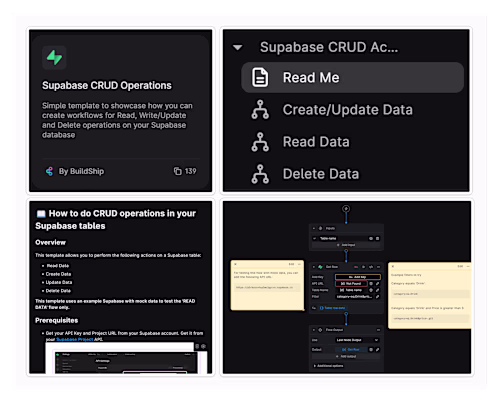Click the Supabase CRUD Ac... project name

(329, 47)
